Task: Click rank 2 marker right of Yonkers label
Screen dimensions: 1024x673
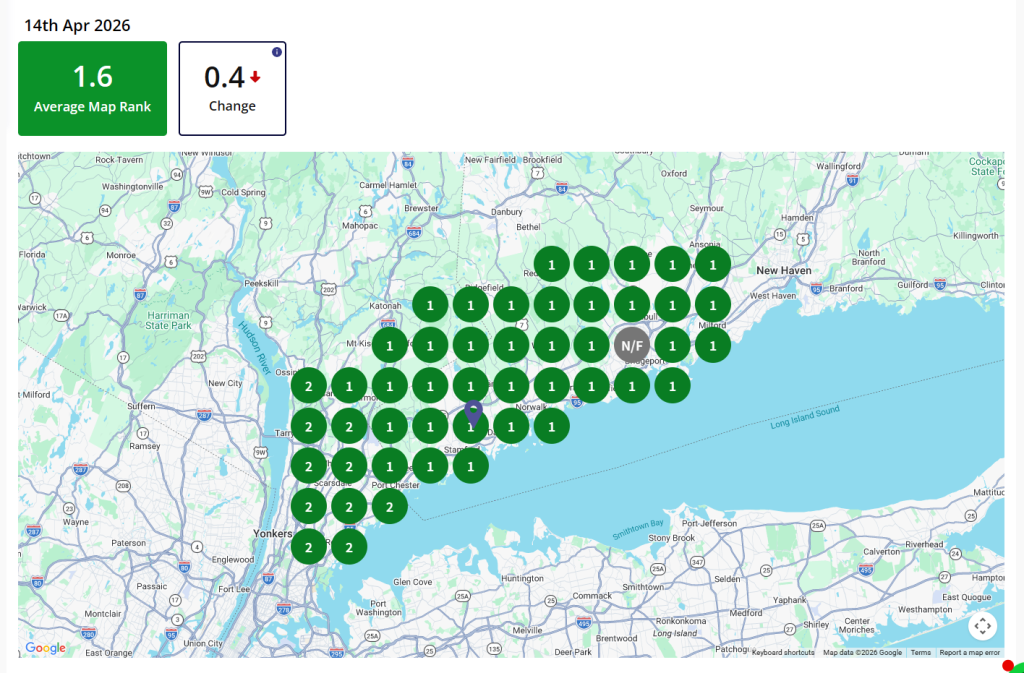Action: click(309, 547)
